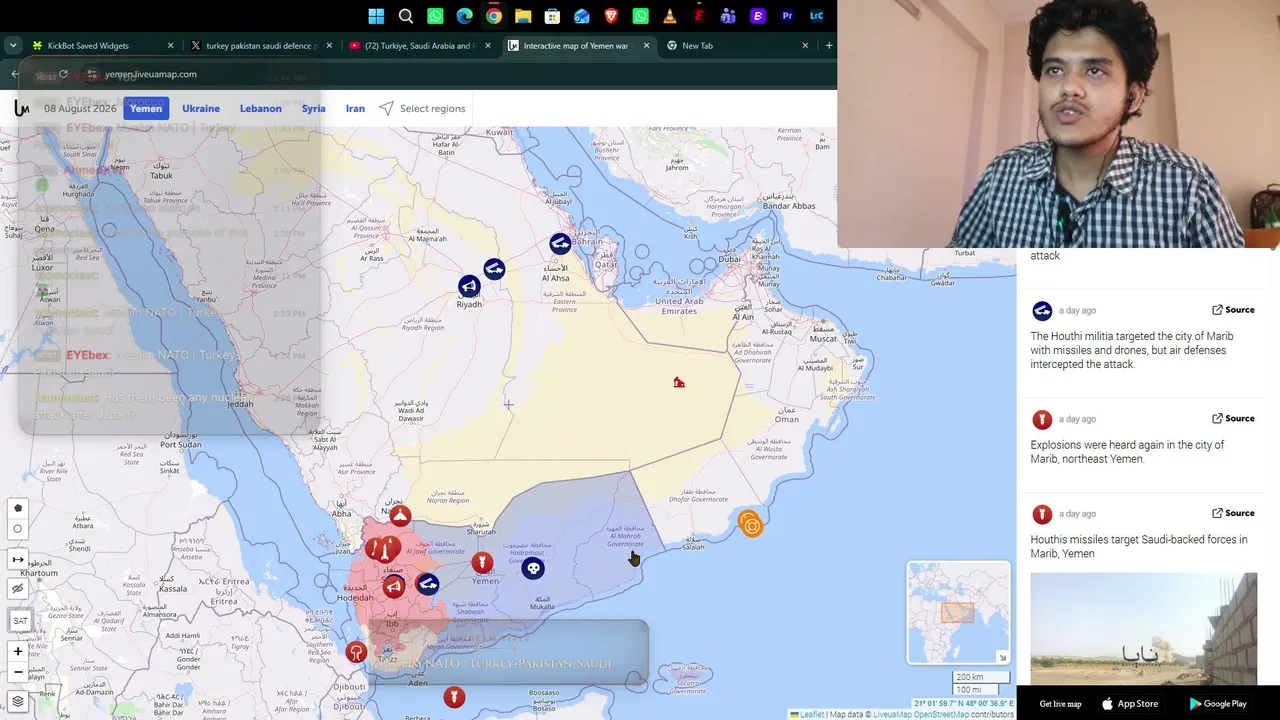Open Microsoft Teams from the taskbar

[728, 16]
